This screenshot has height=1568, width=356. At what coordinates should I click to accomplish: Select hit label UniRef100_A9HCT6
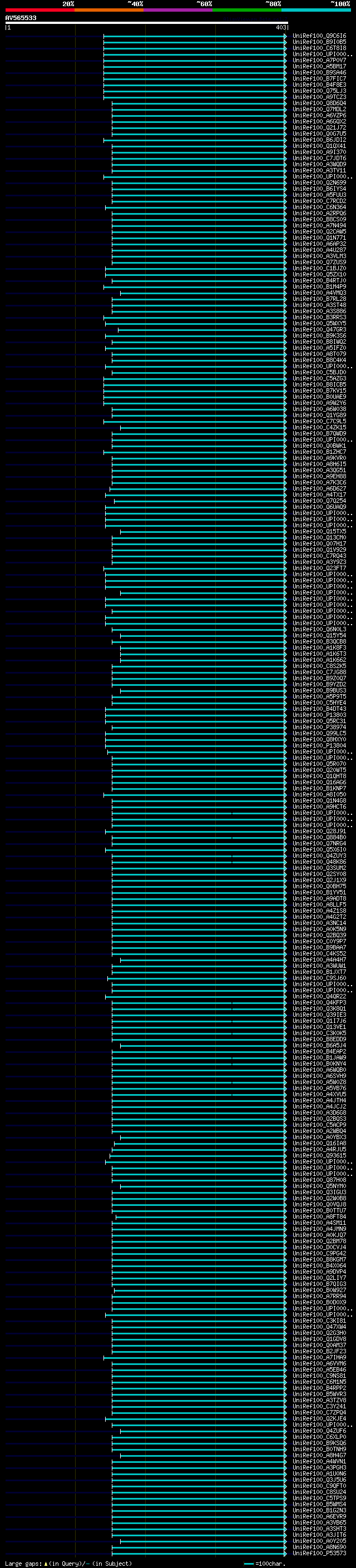point(319,807)
